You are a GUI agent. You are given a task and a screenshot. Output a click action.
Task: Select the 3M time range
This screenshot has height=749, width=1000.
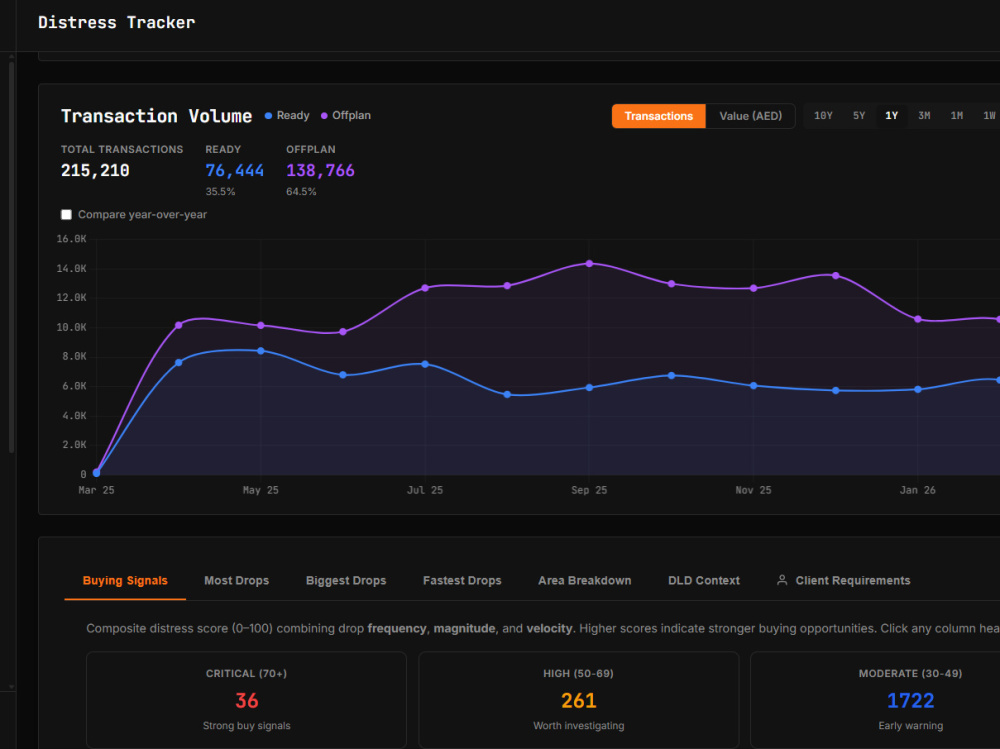(923, 116)
